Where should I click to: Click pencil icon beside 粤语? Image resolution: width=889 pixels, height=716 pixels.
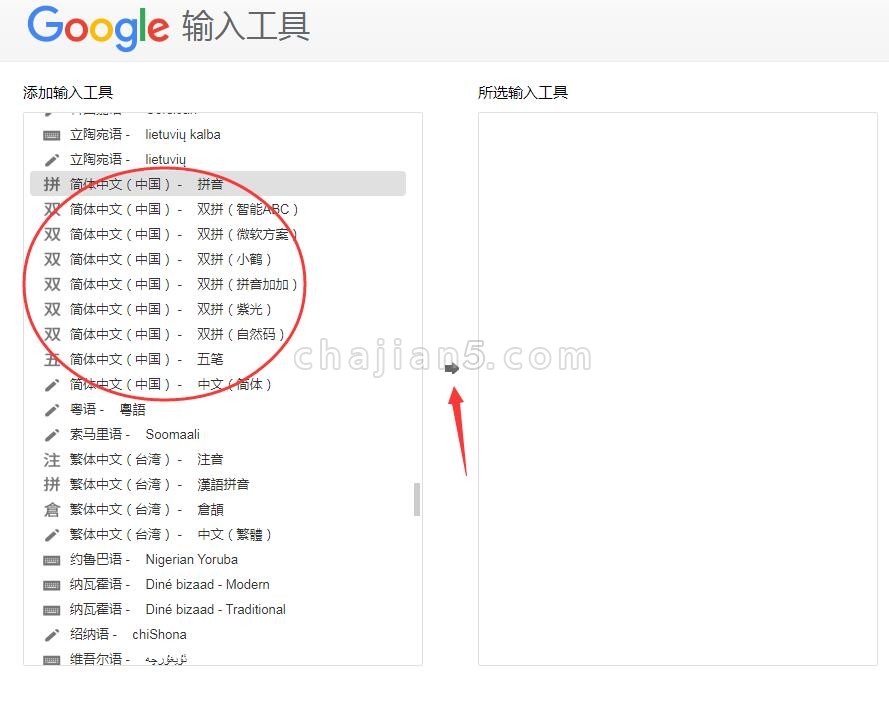[52, 409]
